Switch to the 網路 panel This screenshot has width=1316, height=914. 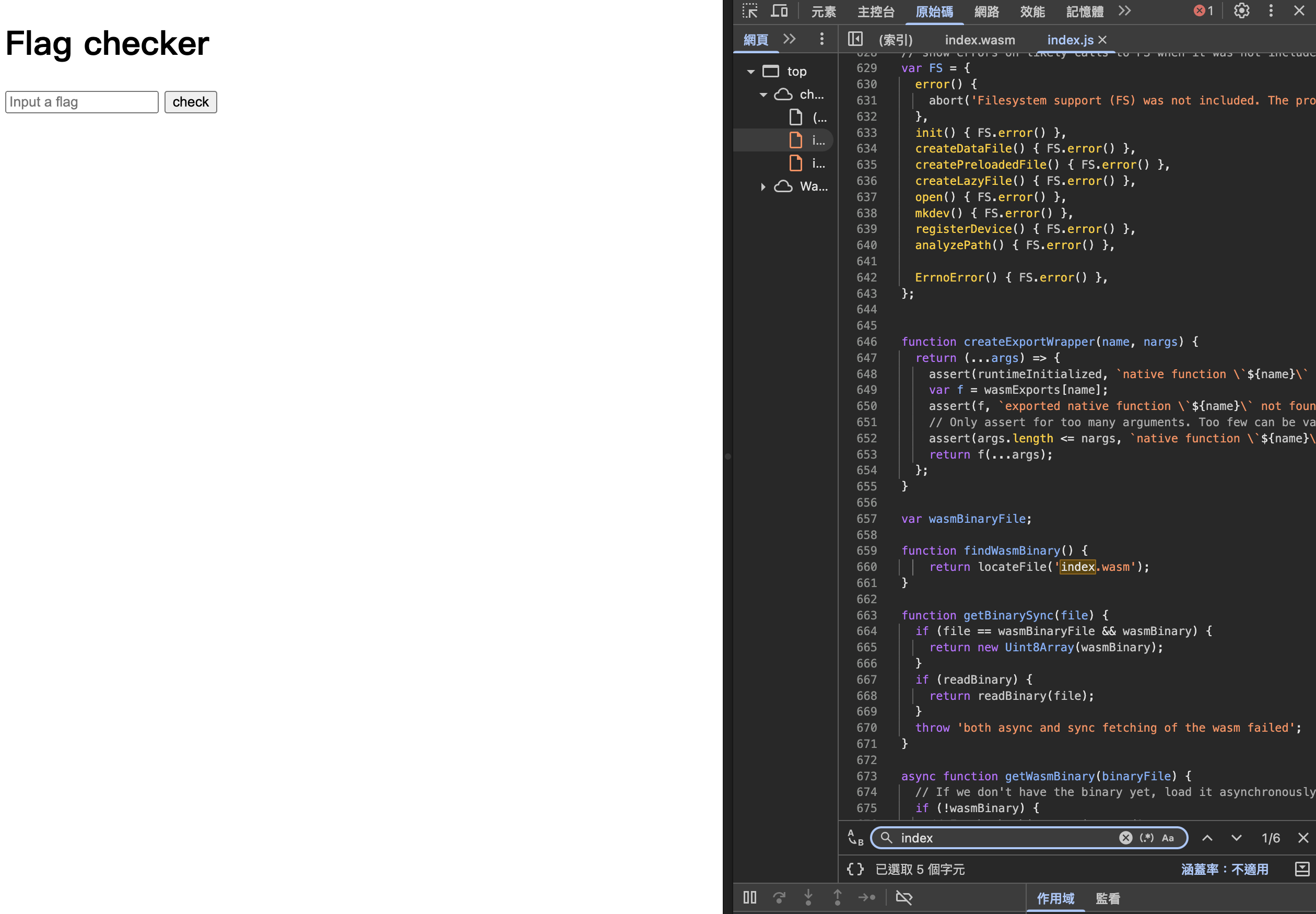pos(986,11)
